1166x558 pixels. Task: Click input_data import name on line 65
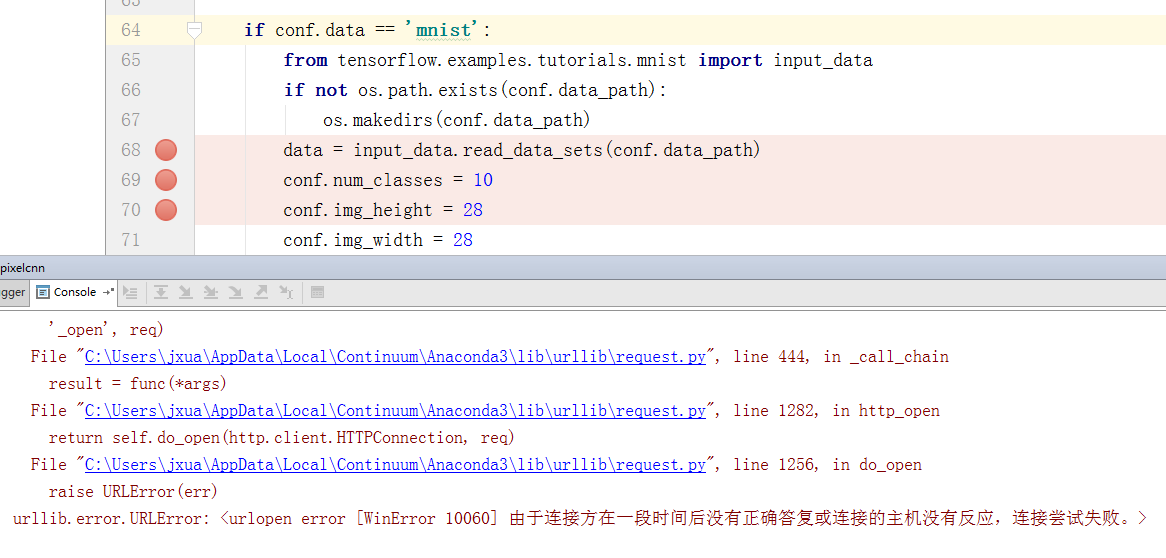pos(823,60)
